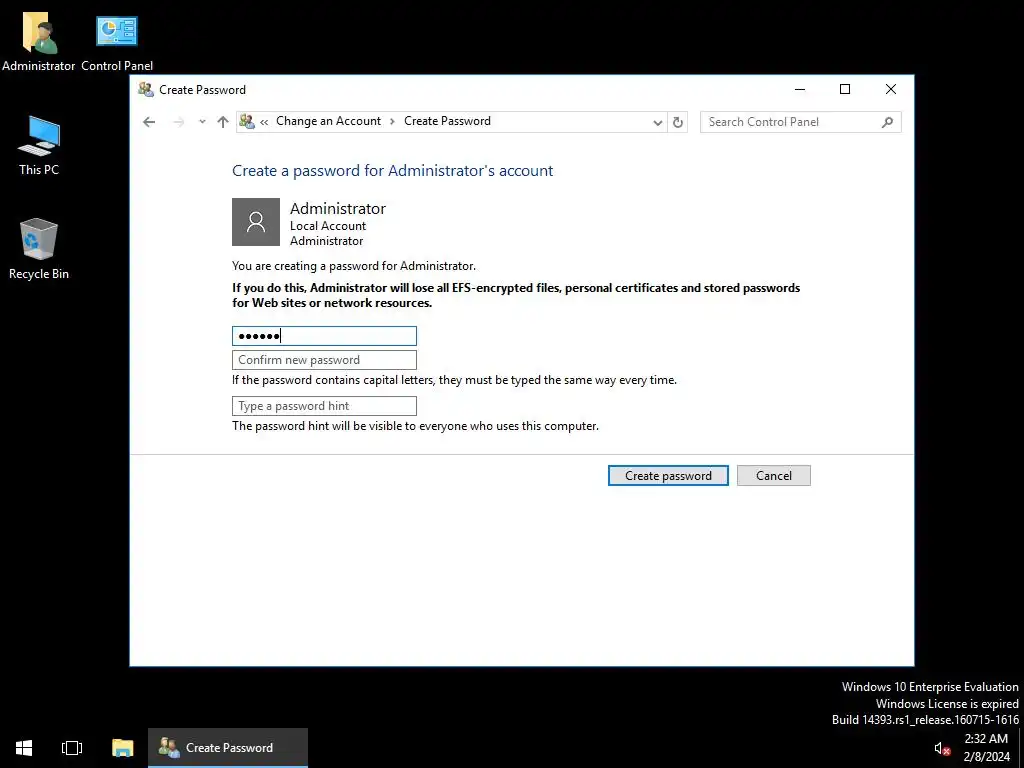The image size is (1024, 768).
Task: Go back with the left arrow
Action: click(x=149, y=121)
